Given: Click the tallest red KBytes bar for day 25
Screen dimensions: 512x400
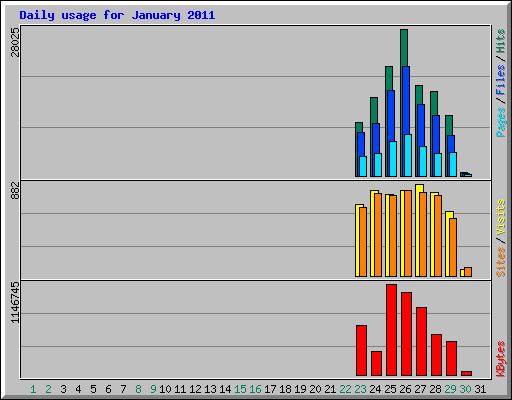Looking at the screenshot, I should [x=392, y=330].
